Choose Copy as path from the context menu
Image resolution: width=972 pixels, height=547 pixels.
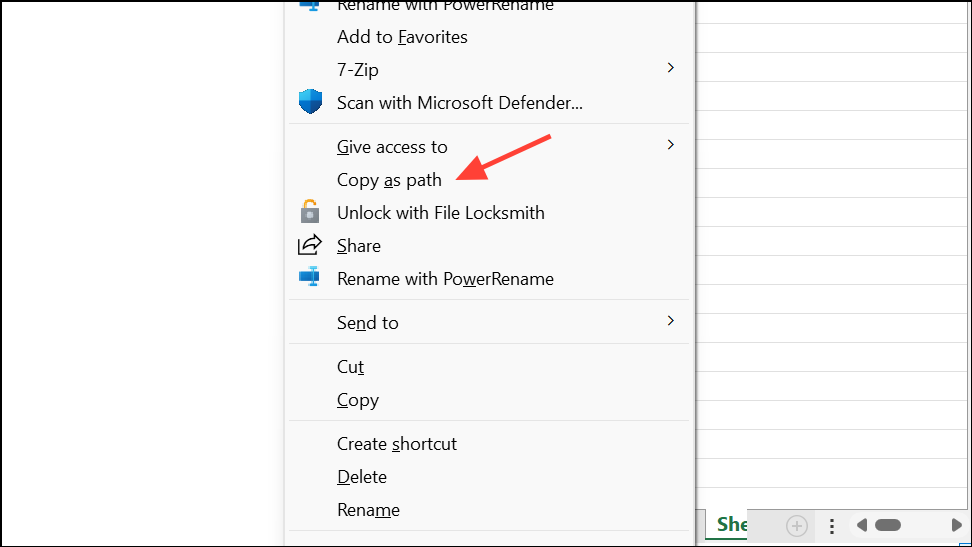[x=389, y=180]
